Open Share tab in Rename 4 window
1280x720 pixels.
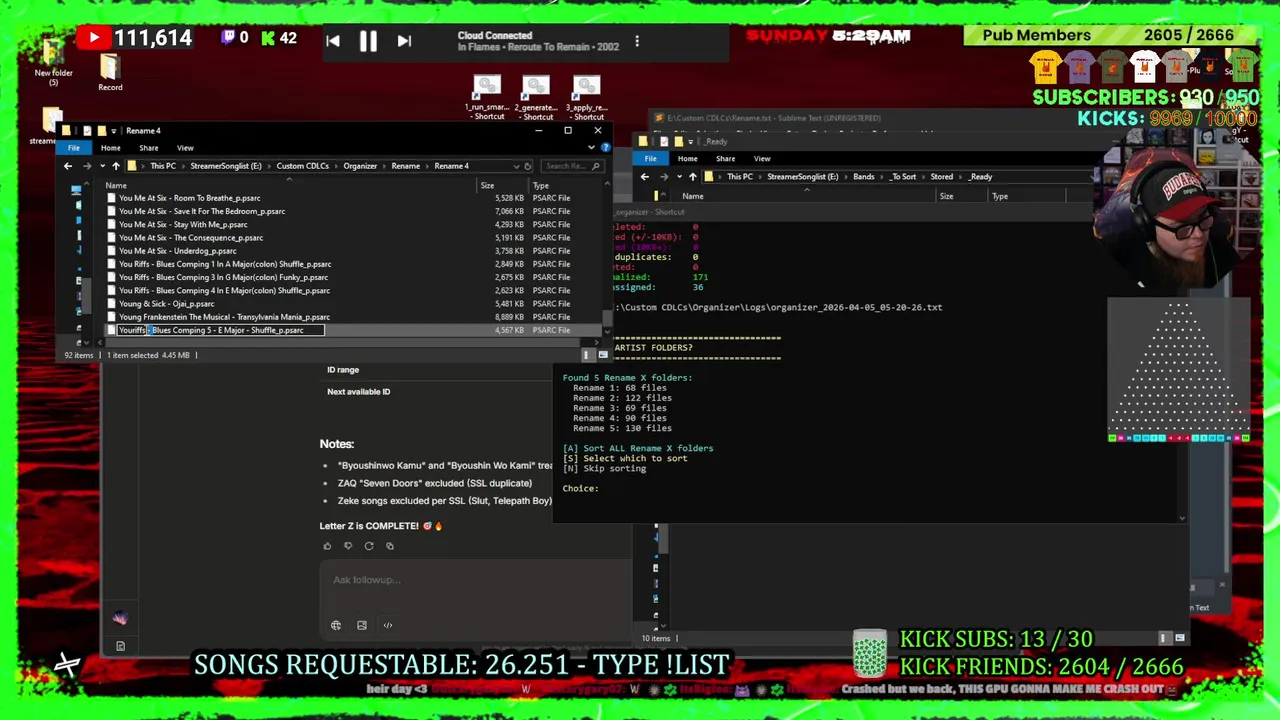[x=148, y=148]
